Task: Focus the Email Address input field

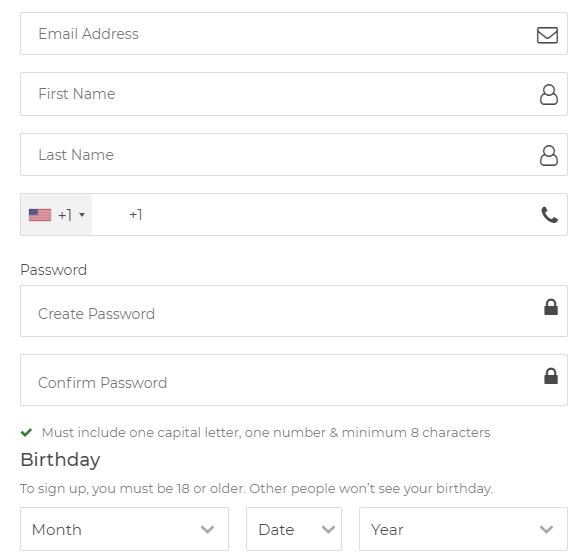Action: tap(294, 33)
